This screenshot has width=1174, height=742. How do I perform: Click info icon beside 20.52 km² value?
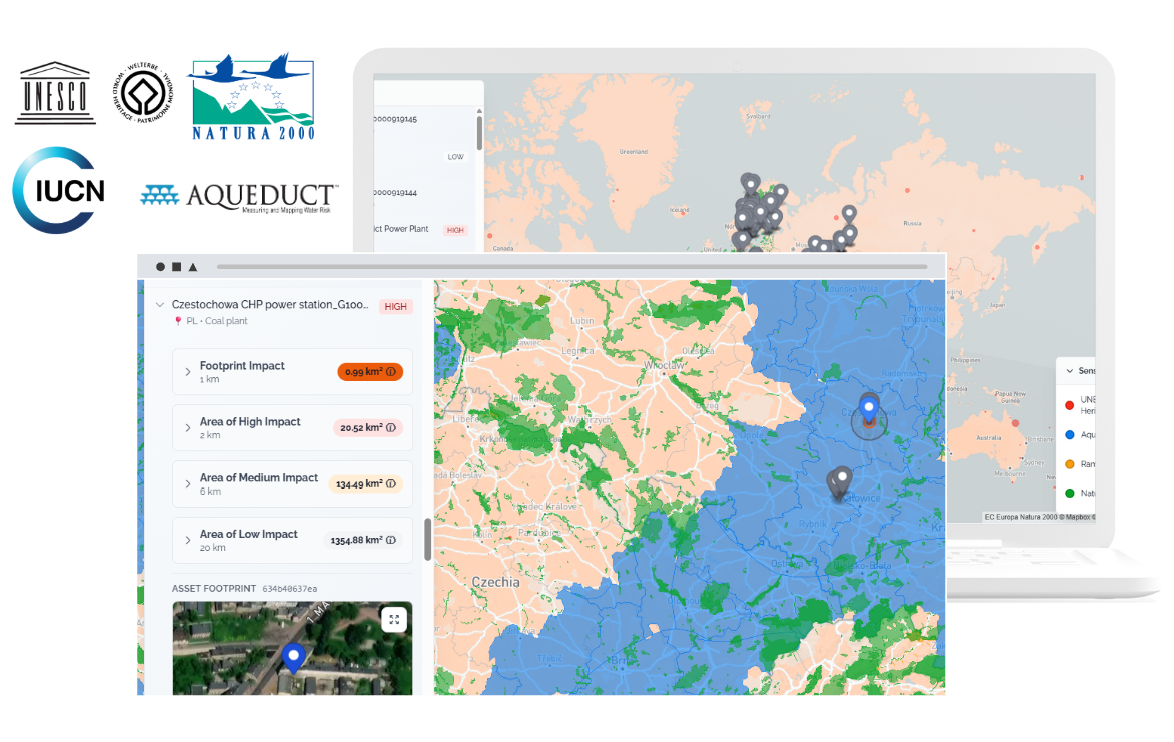391,428
